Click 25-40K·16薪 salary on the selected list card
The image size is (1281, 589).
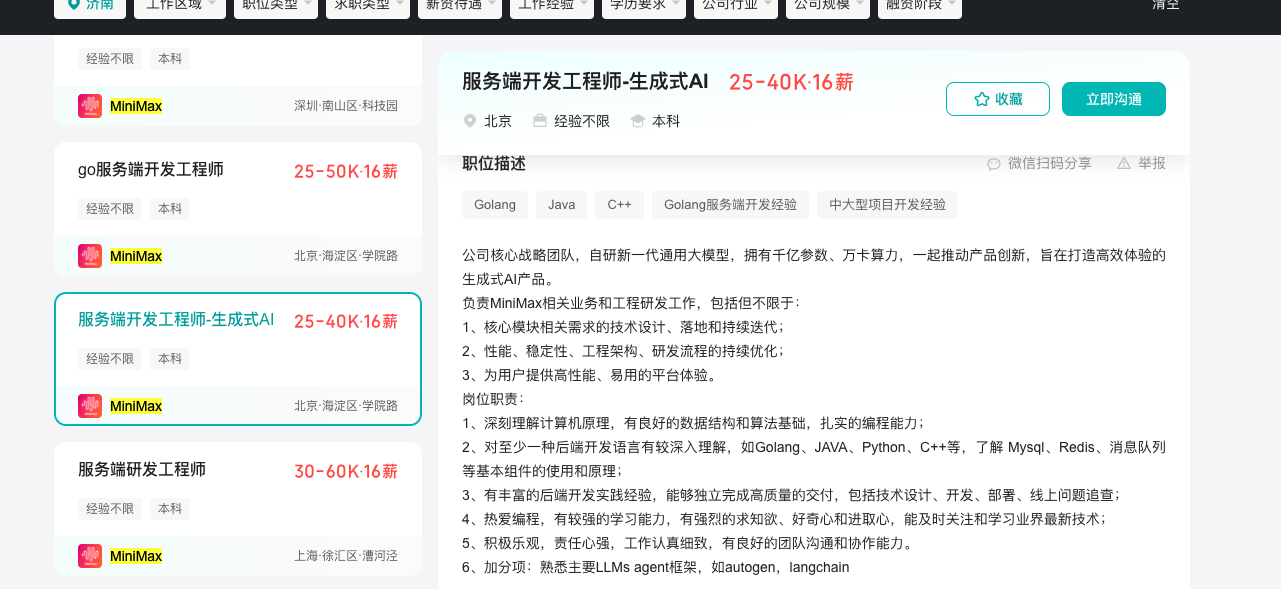(346, 322)
